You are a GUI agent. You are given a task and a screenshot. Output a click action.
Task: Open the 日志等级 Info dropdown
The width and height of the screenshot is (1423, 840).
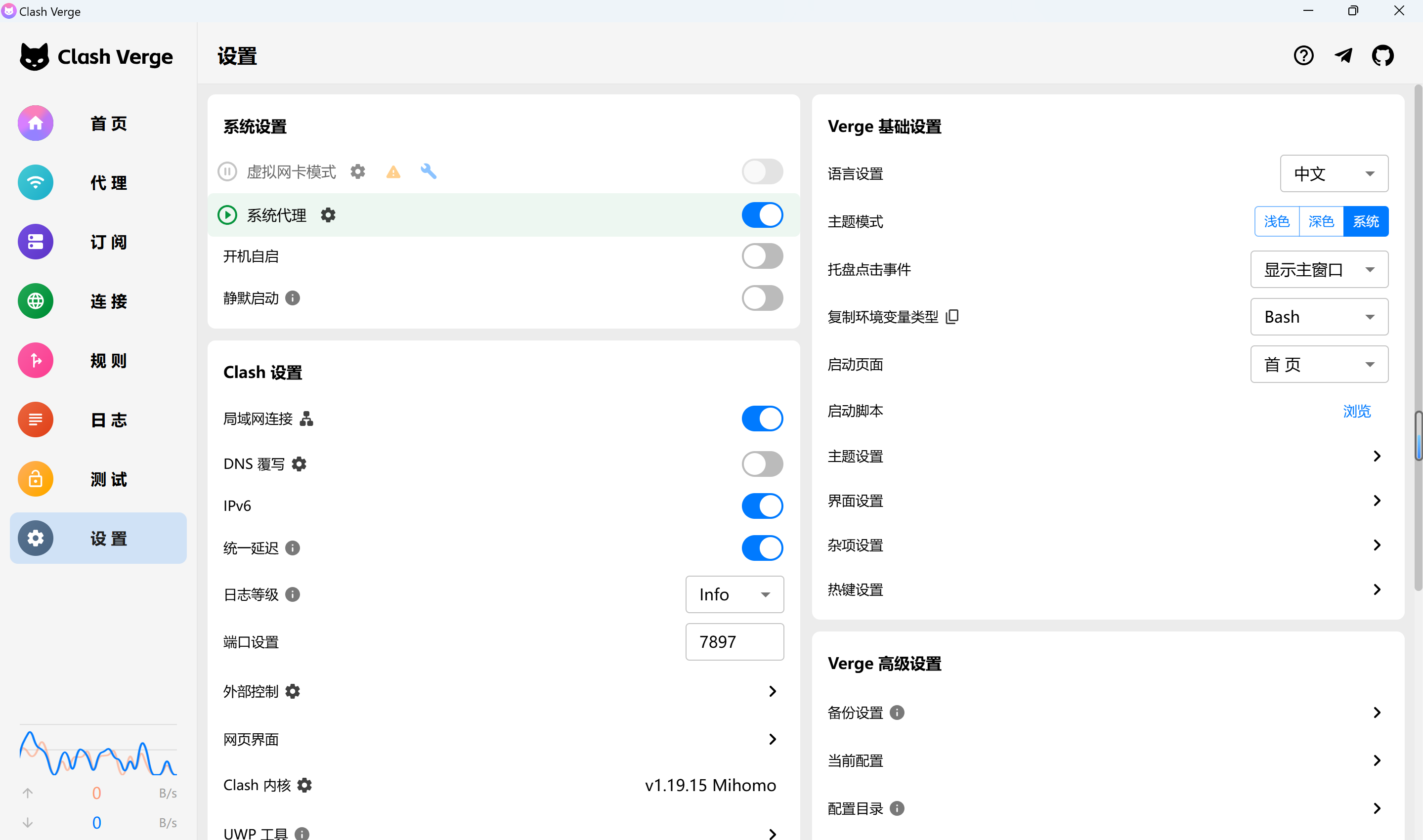734,594
